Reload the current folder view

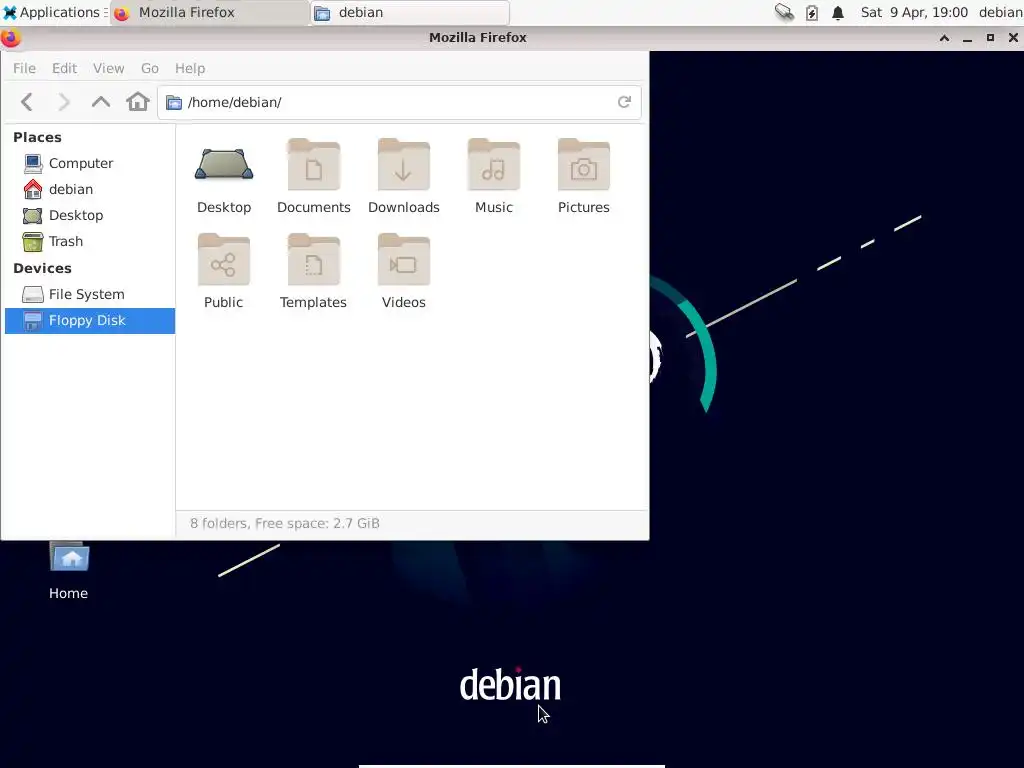tap(624, 102)
